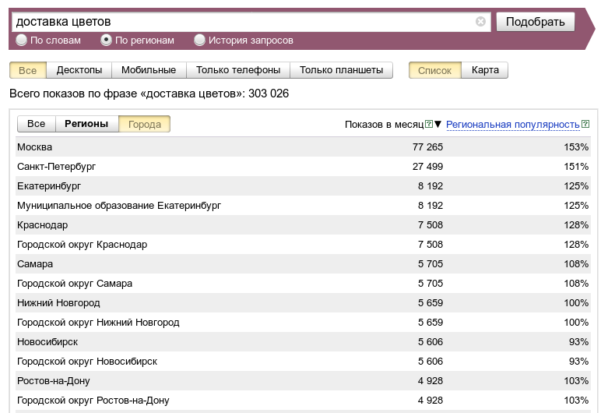Click the Подобрать button

tap(535, 22)
